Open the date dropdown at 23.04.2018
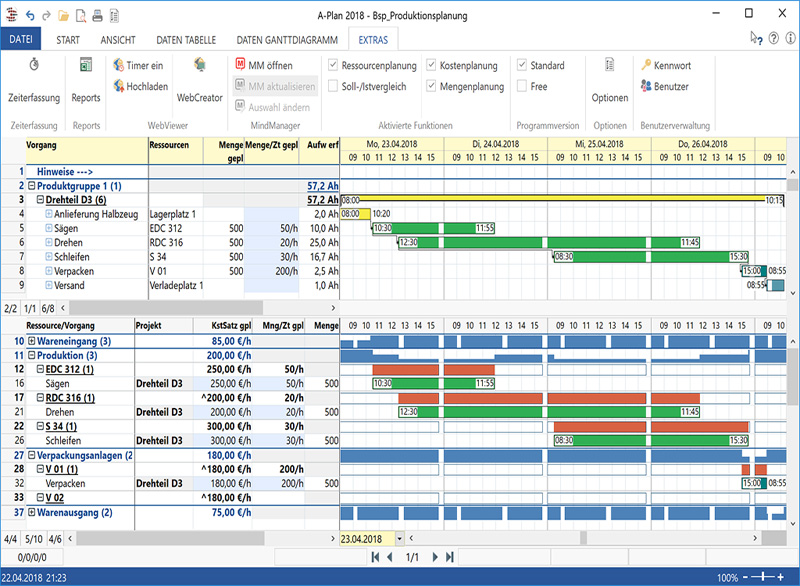The height and width of the screenshot is (586, 800). [x=399, y=539]
